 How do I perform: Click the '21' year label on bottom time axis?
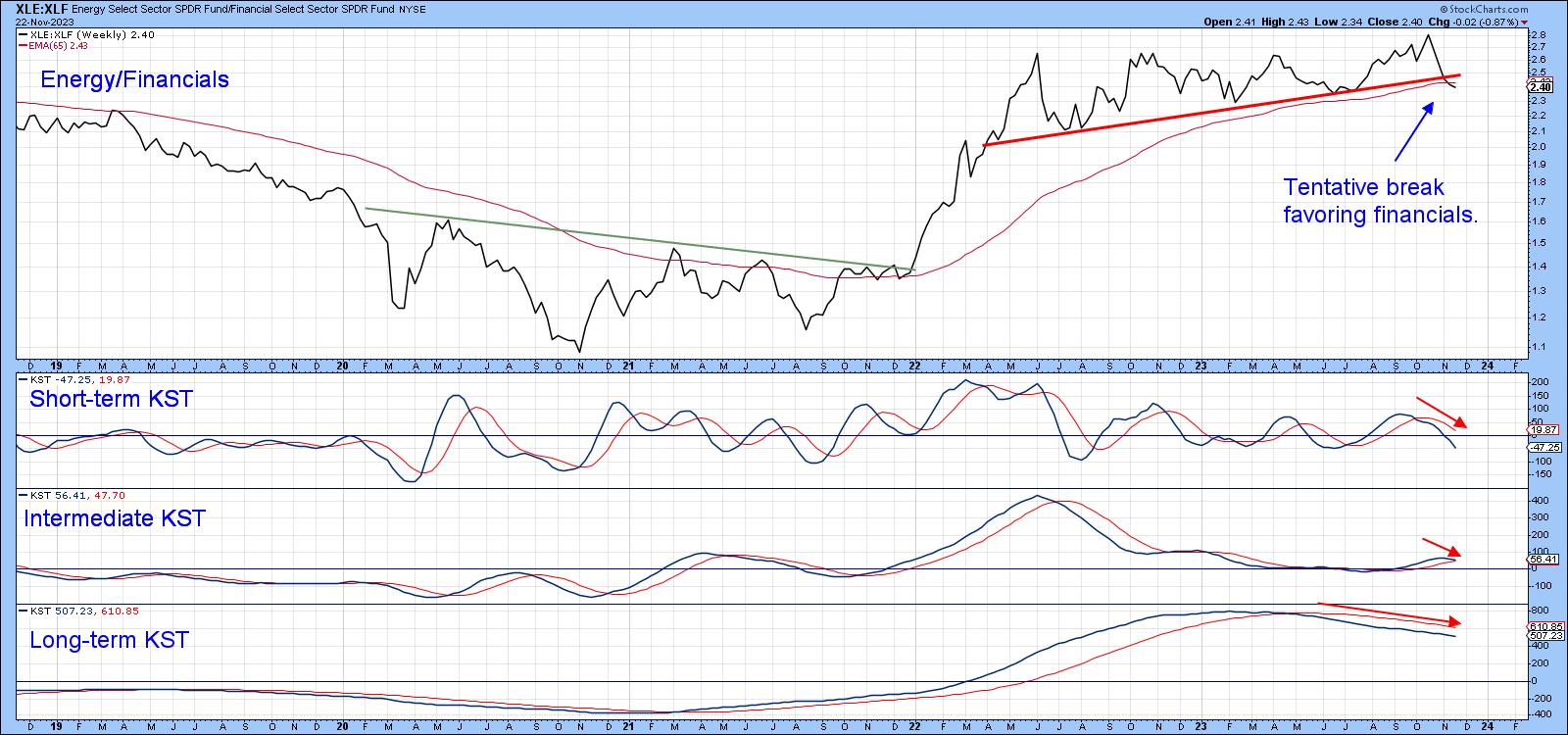coord(627,727)
